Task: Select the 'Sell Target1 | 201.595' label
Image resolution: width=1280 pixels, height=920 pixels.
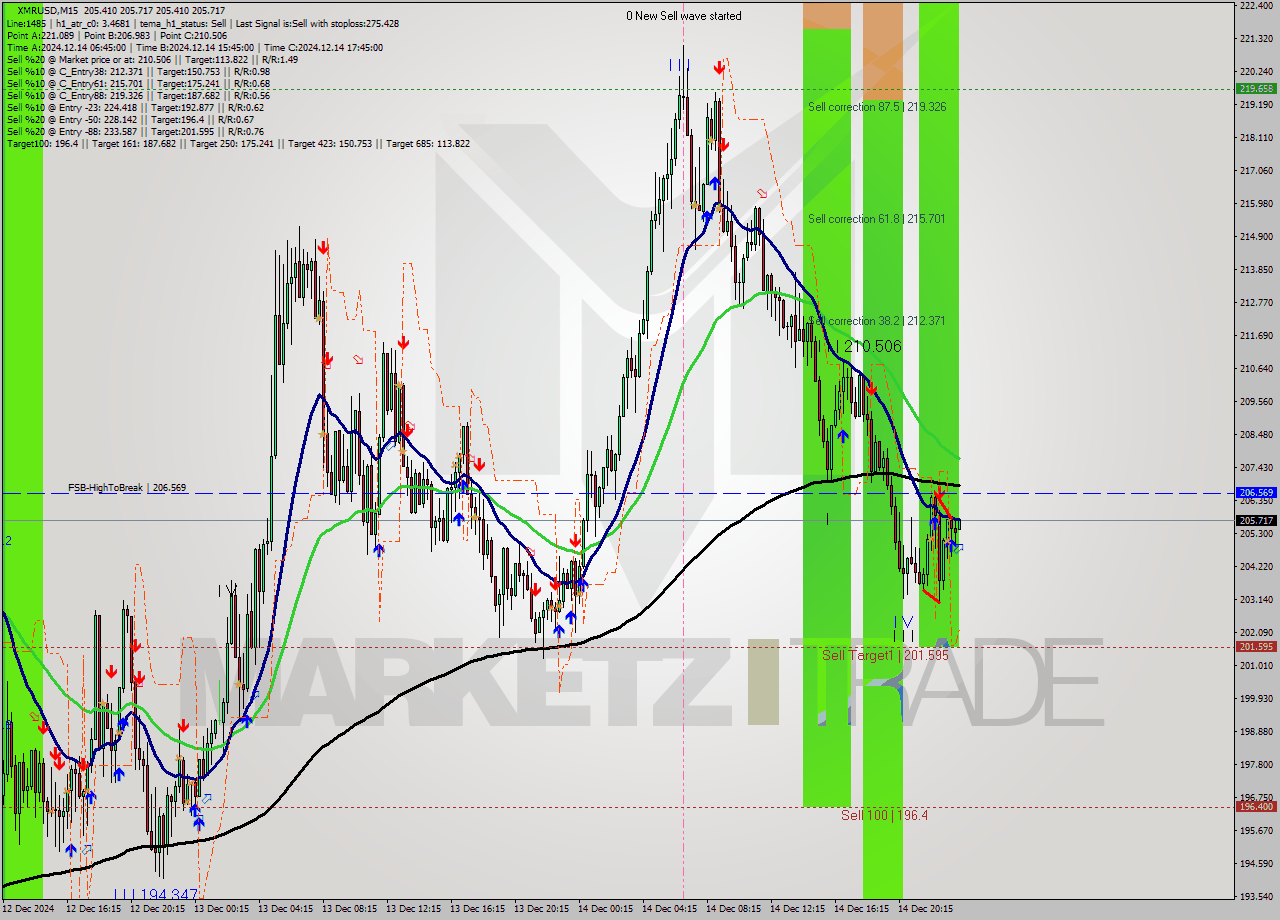Action: pyautogui.click(x=885, y=655)
